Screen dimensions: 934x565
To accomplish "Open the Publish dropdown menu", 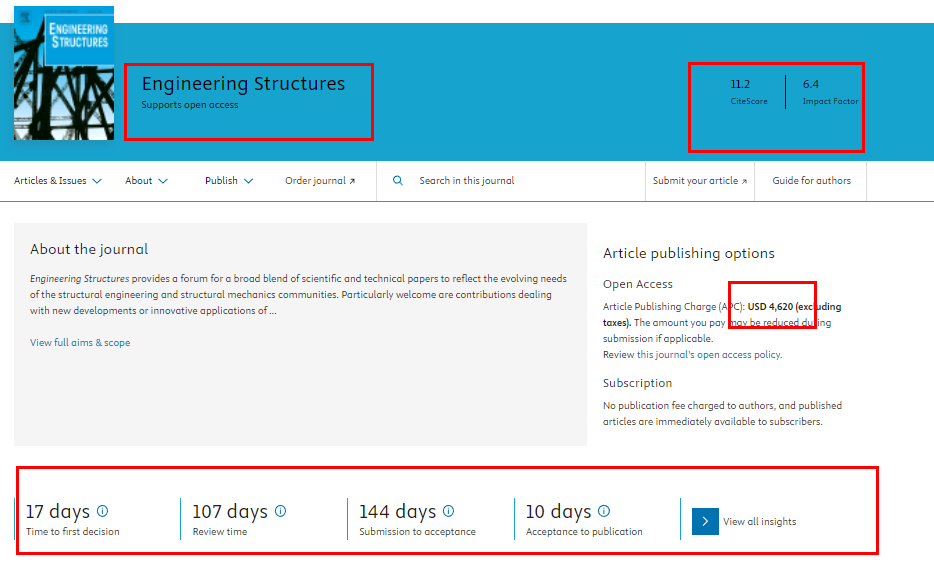I will [229, 180].
